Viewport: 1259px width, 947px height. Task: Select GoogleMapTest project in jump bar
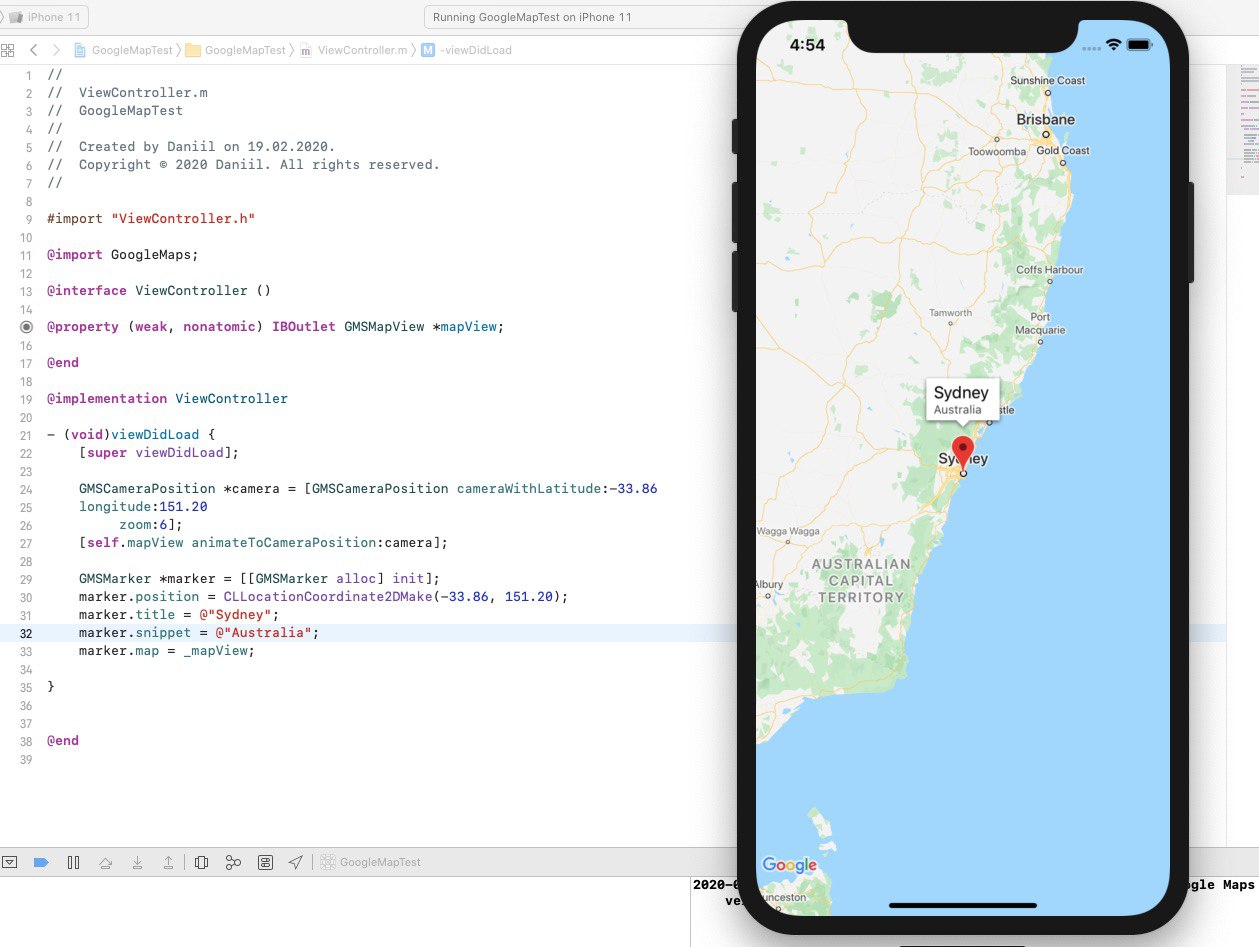click(123, 50)
